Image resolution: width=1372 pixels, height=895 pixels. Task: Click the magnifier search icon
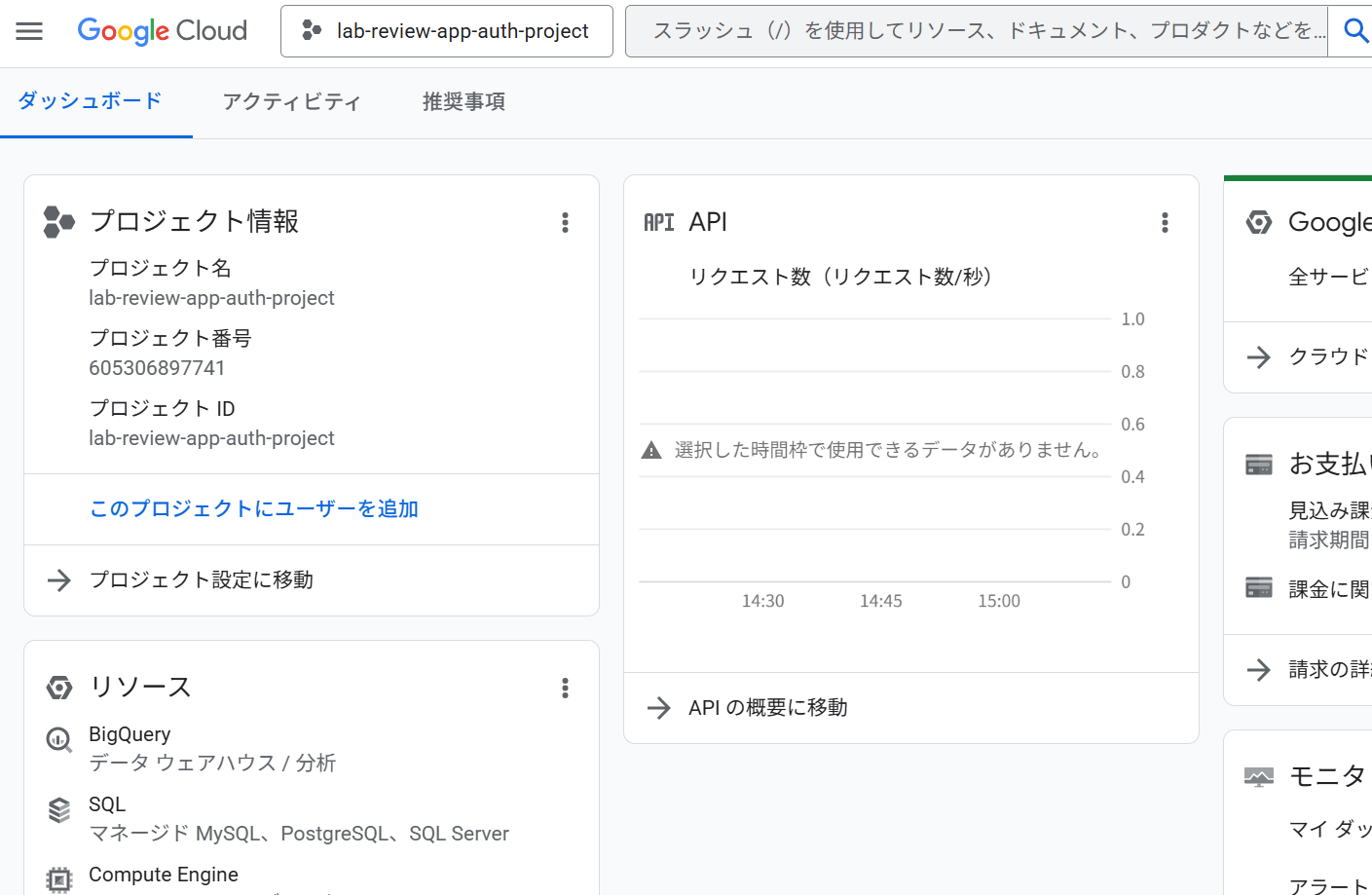point(1355,31)
